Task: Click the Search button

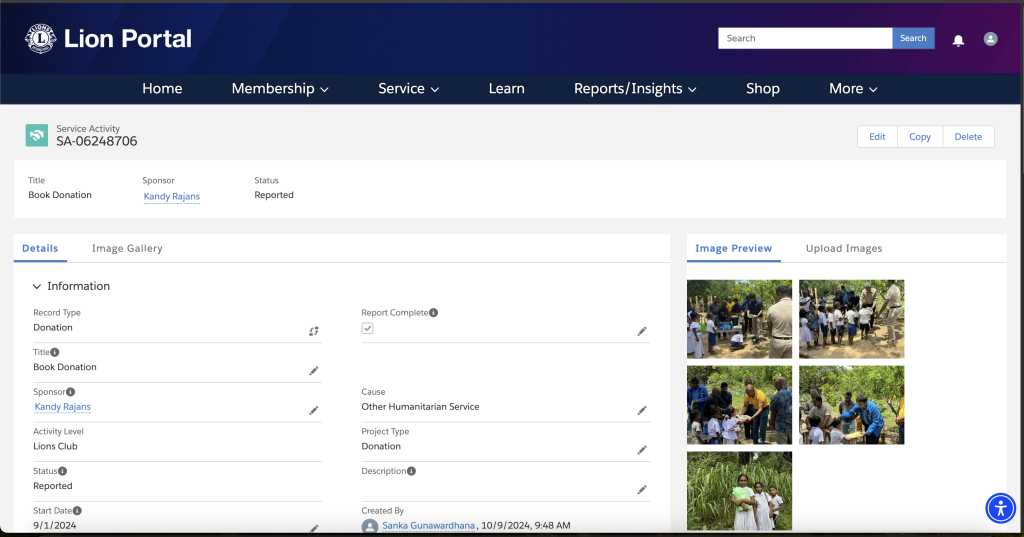Action: click(x=913, y=38)
